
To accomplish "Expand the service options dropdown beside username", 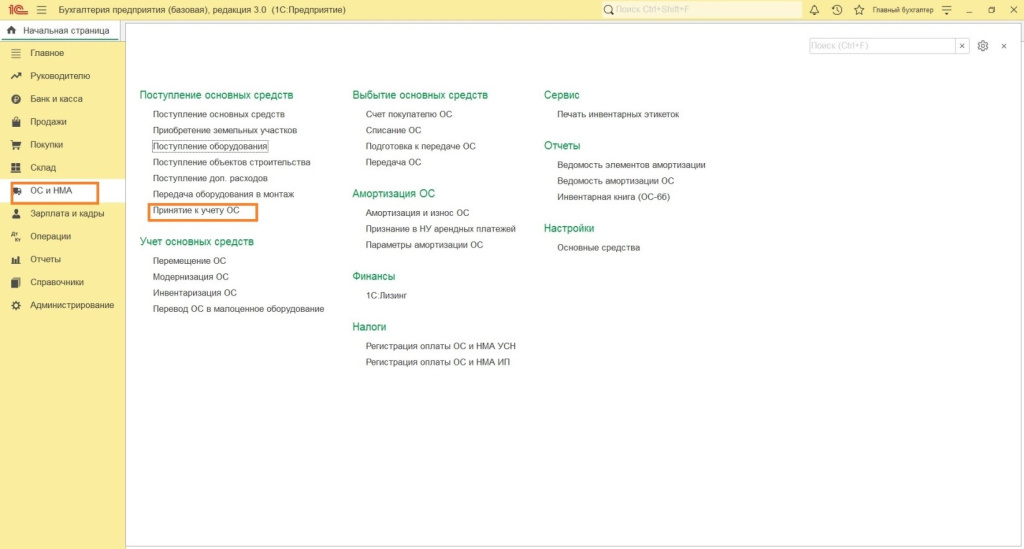I will (x=948, y=10).
